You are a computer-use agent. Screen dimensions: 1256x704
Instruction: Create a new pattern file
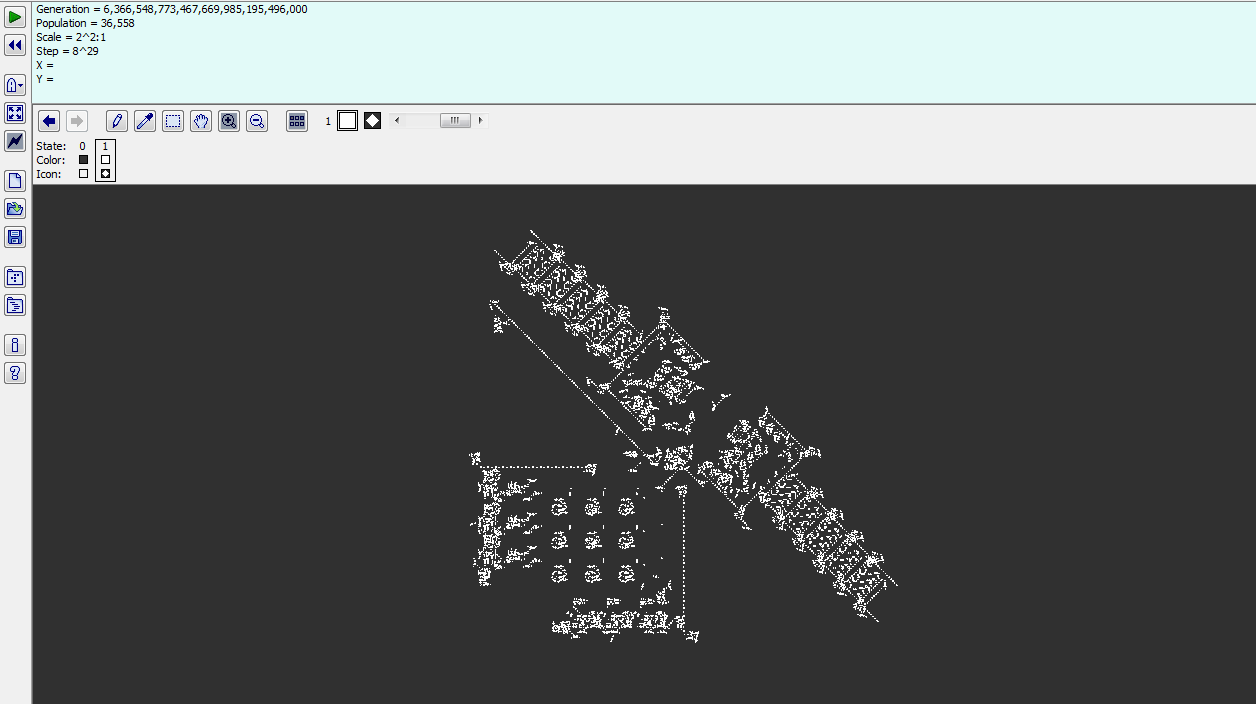coord(15,181)
